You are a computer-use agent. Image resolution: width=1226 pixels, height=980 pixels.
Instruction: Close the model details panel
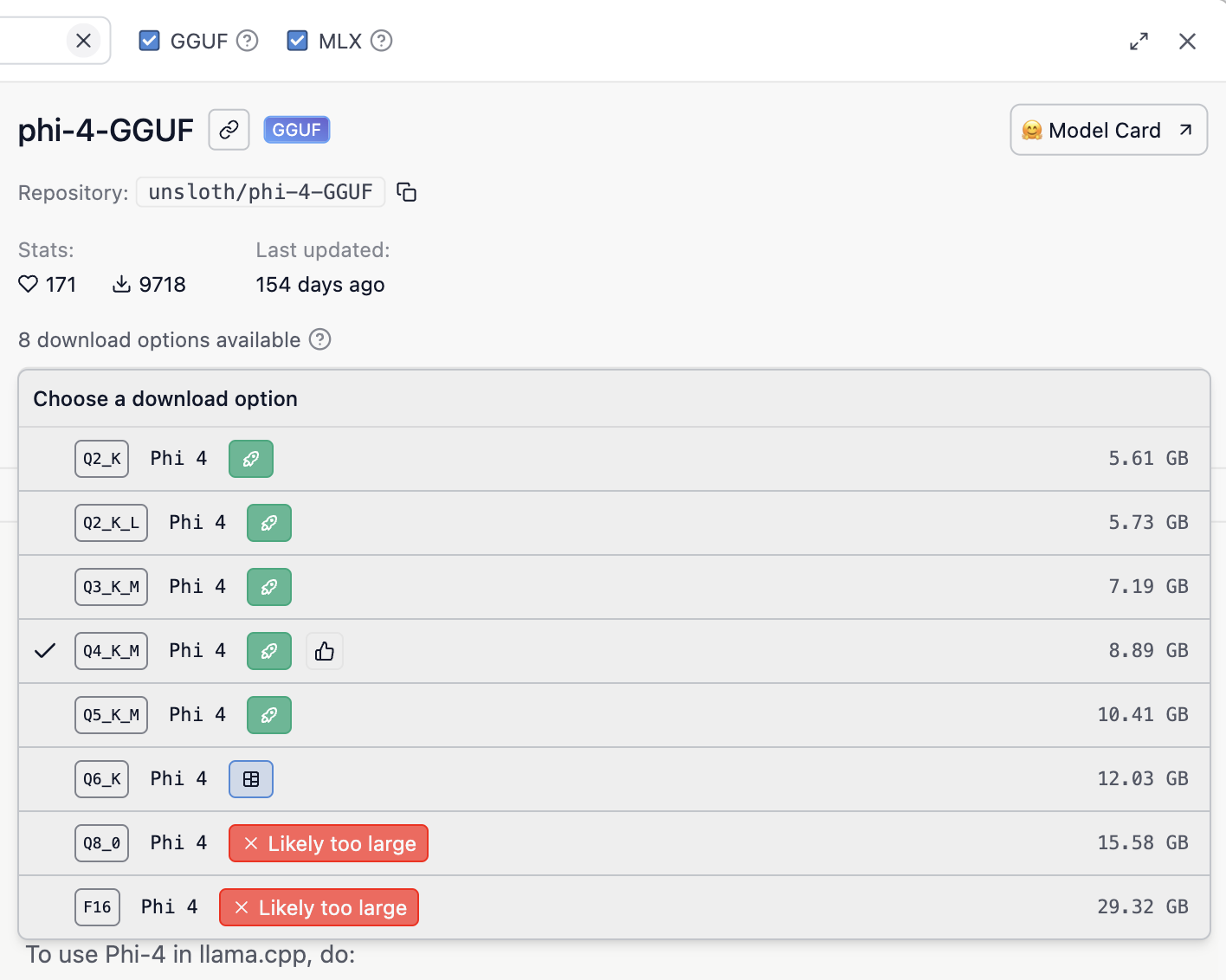pos(1187,42)
